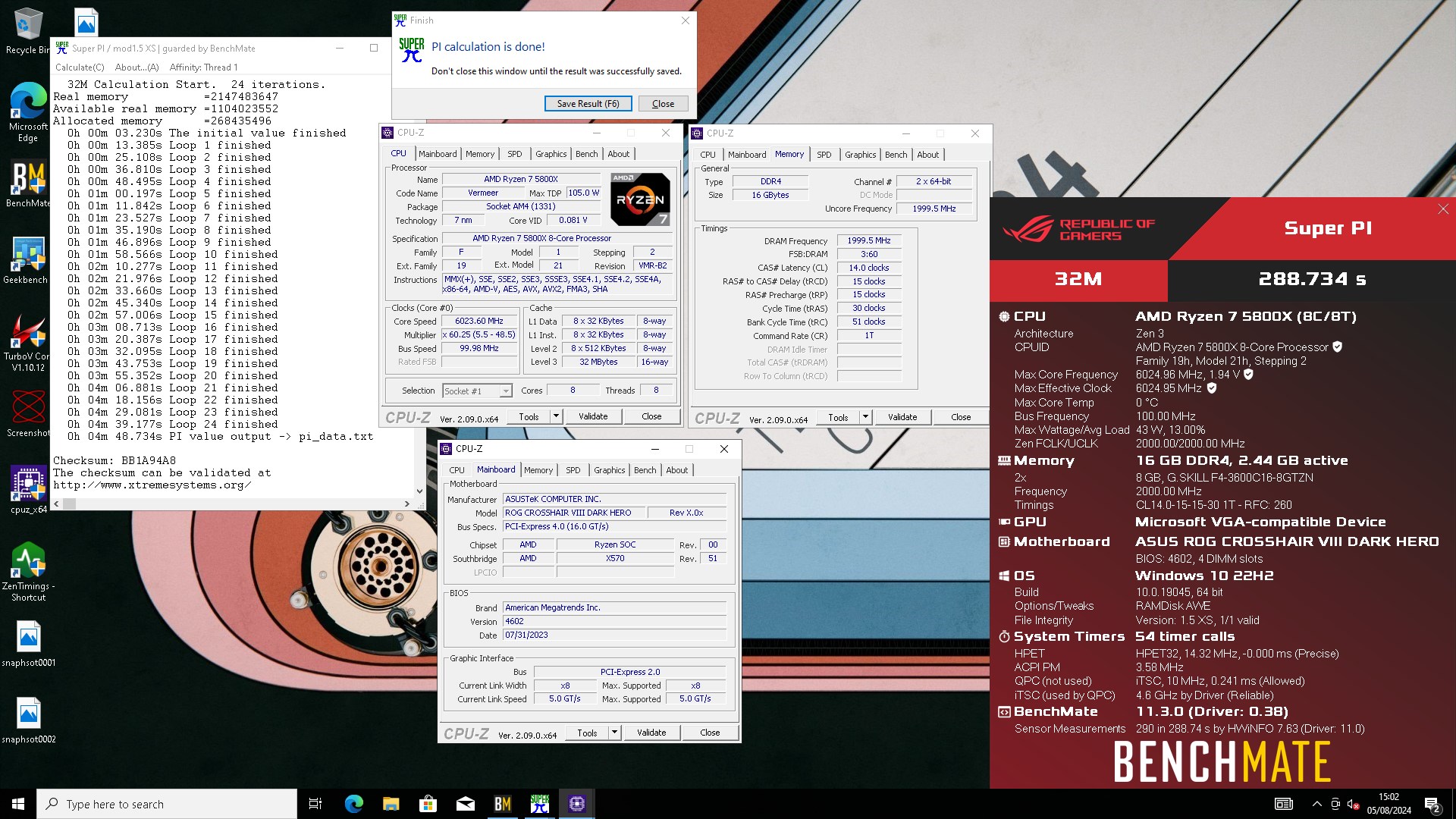Image resolution: width=1456 pixels, height=819 pixels.
Task: Expand Tools dropdown in CPU-Z Memory window
Action: (x=865, y=417)
